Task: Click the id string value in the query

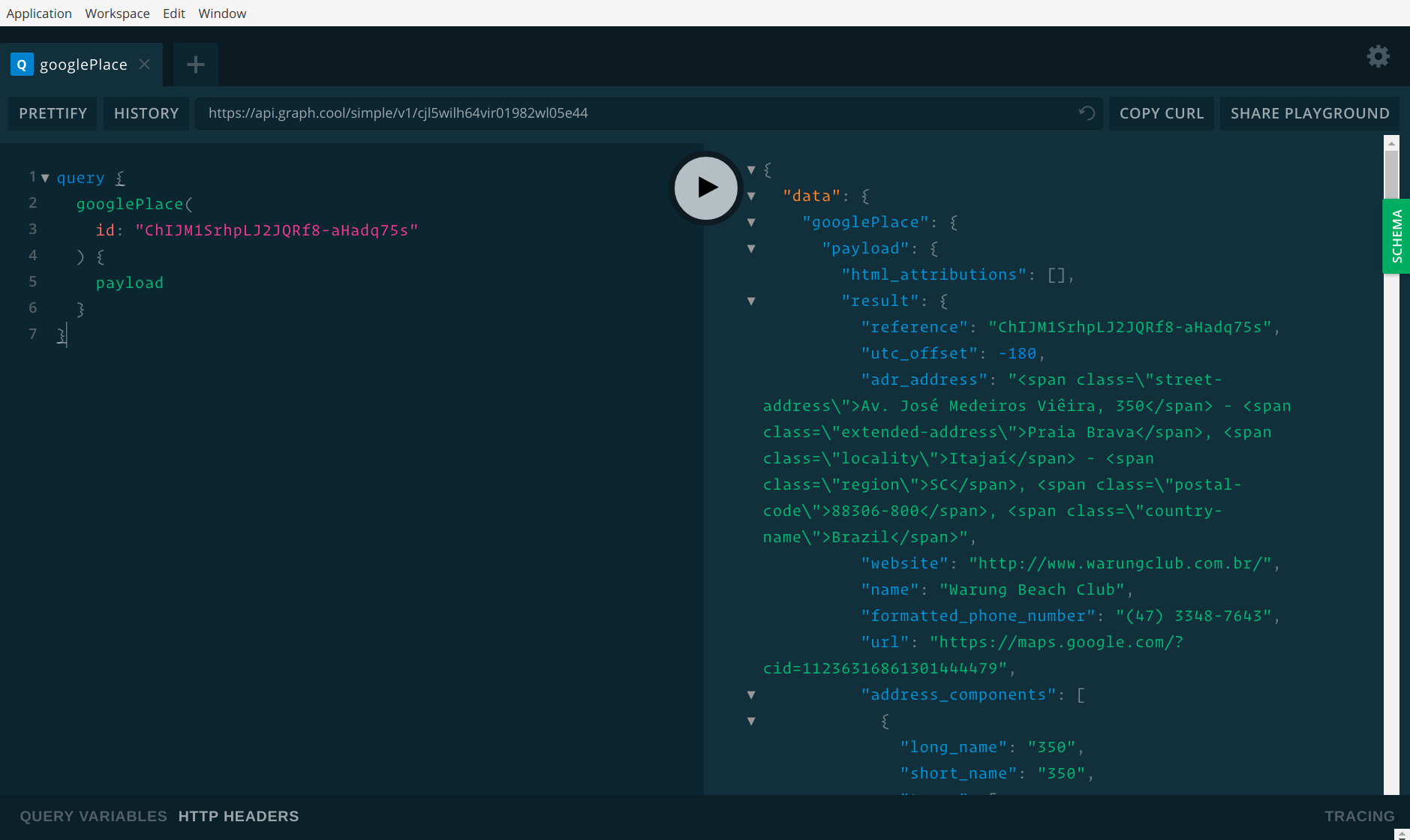Action: [277, 230]
